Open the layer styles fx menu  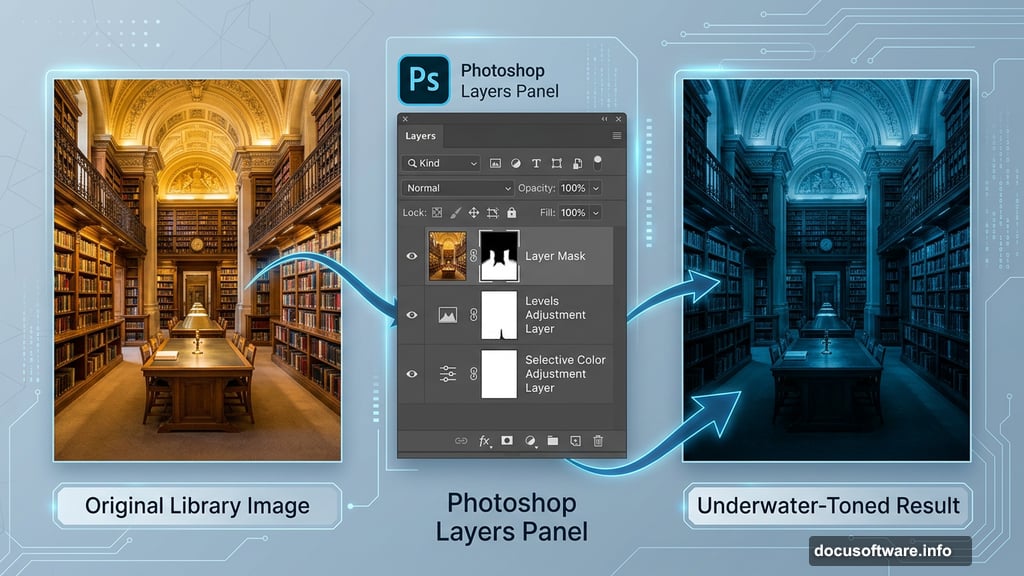click(x=484, y=441)
